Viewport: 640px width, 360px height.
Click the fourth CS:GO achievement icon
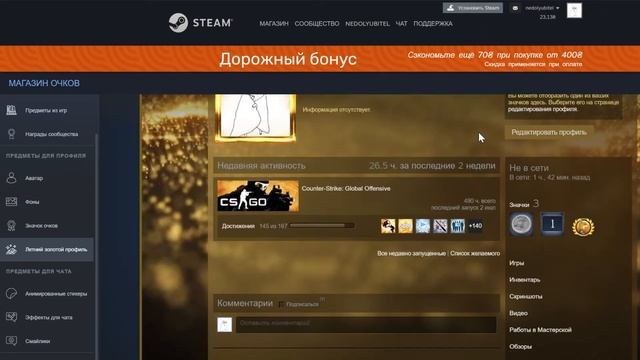(x=440, y=226)
